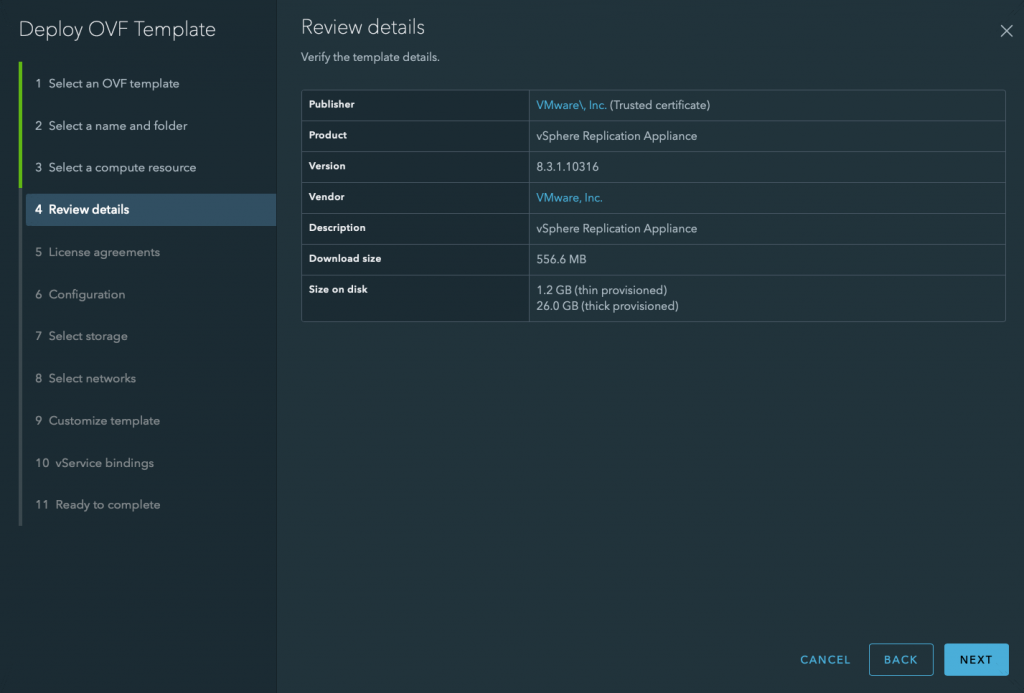Click the Cancel button
Screen dimensions: 1024x693
(x=825, y=660)
